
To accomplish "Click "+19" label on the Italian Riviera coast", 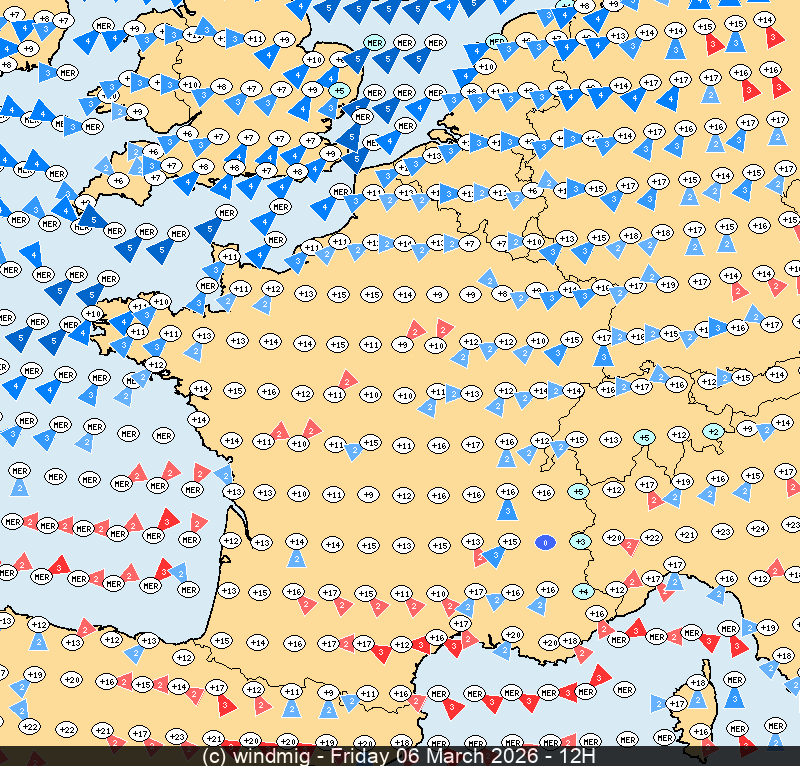I will [767, 627].
